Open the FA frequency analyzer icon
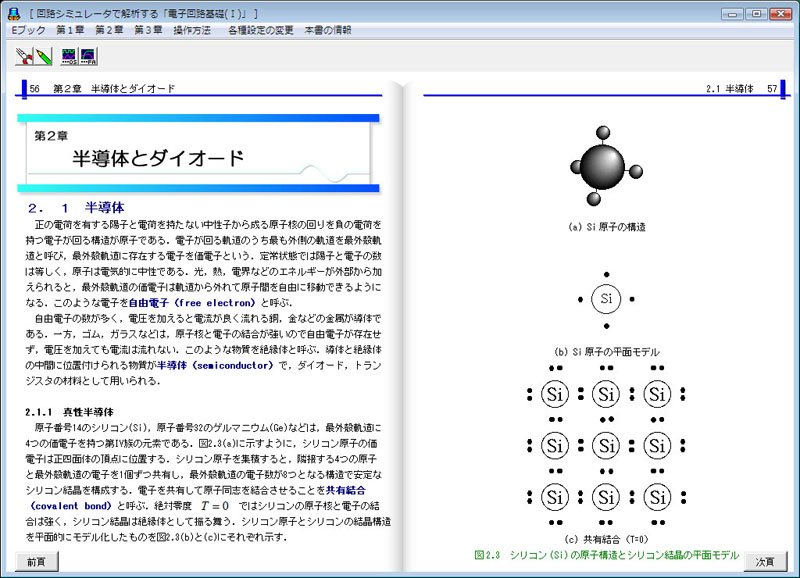Screen dimensions: 800x578 [x=88, y=56]
